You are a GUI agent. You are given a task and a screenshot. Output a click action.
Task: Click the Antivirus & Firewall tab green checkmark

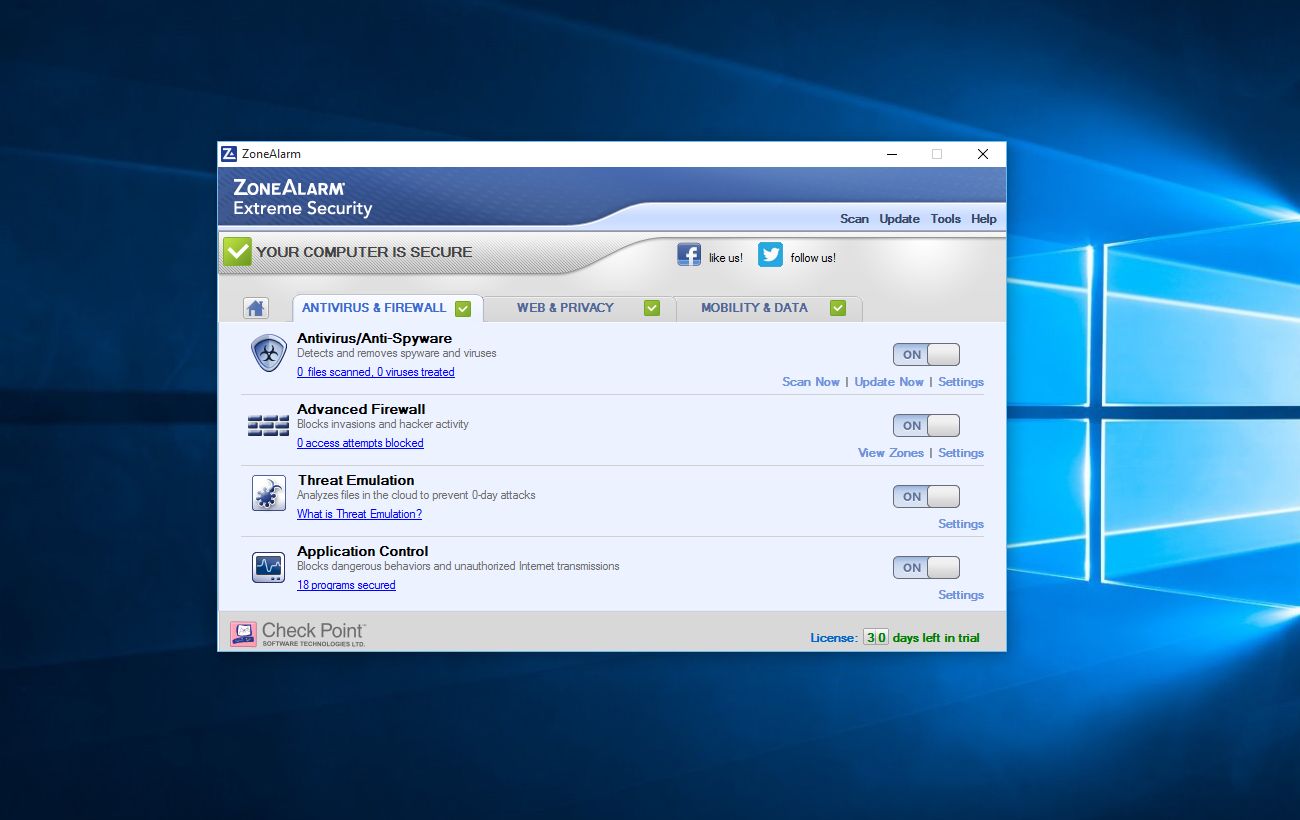[x=463, y=308]
